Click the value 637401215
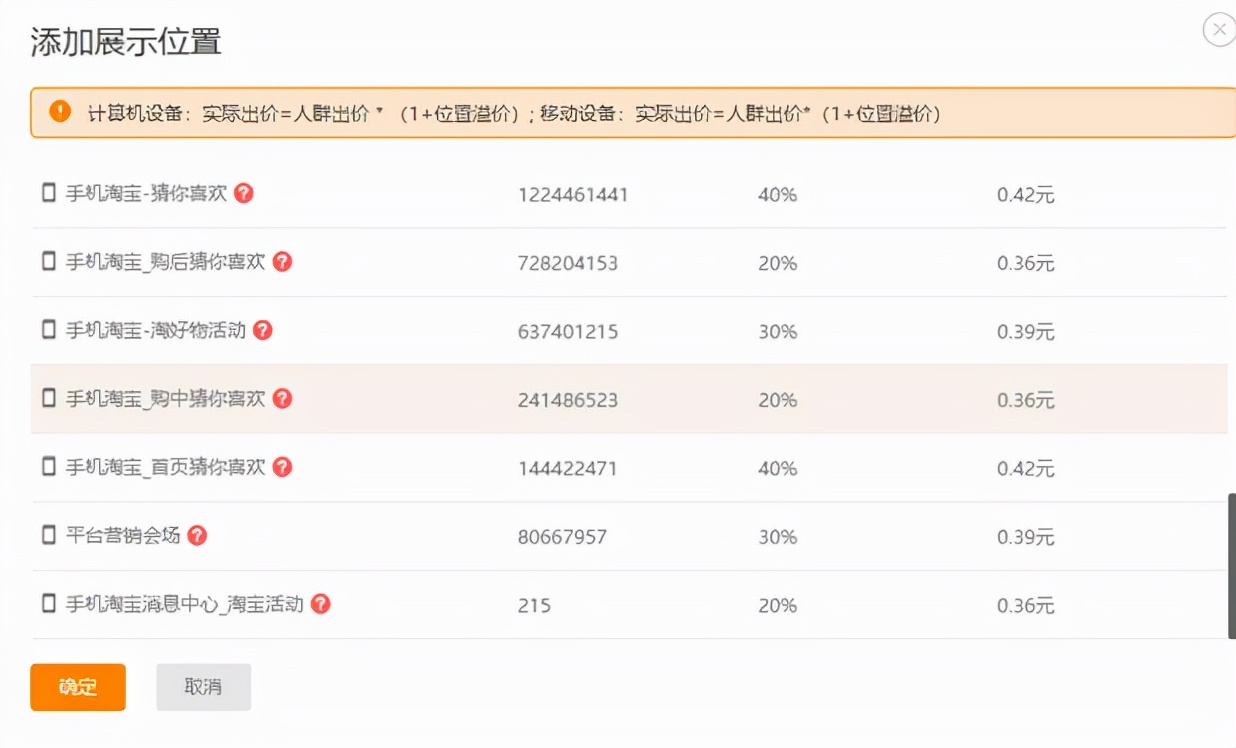Screen dimensions: 1236x748 (x=568, y=331)
